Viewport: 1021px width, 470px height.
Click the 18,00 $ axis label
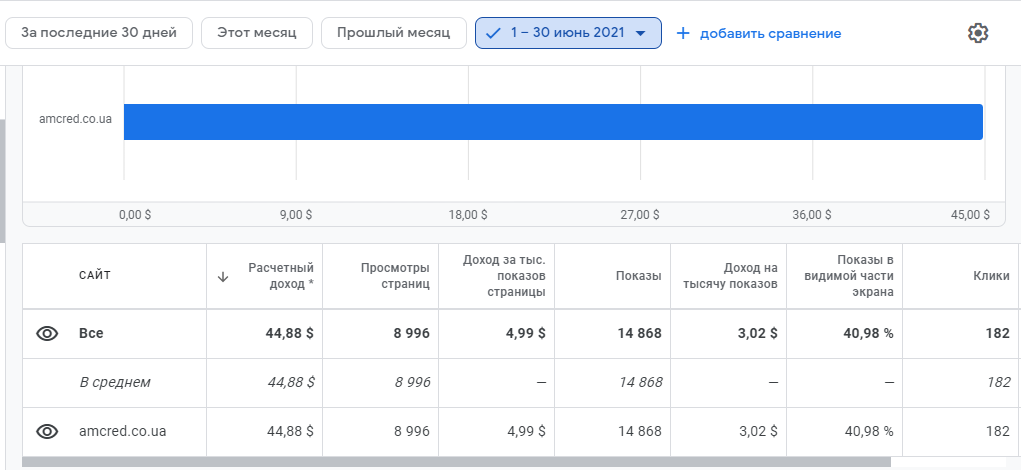point(468,215)
